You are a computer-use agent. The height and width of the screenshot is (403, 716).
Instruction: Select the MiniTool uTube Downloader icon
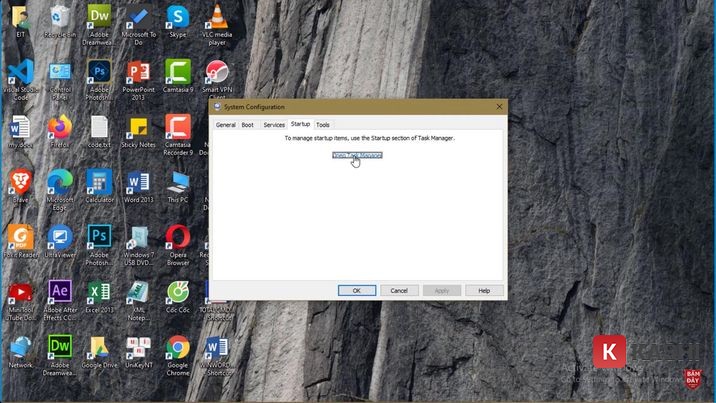pos(21,300)
